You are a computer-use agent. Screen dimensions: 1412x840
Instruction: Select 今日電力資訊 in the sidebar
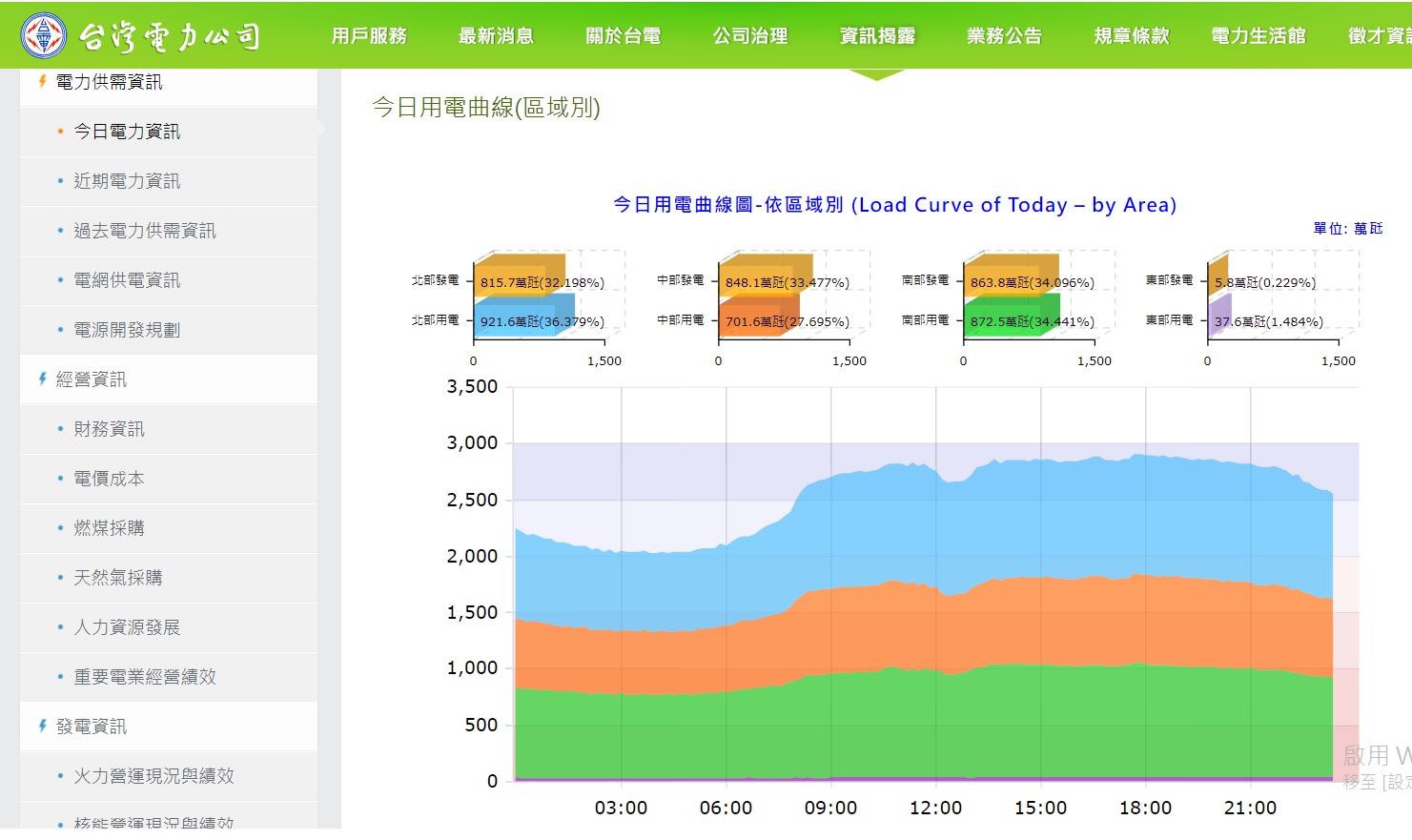(169, 132)
